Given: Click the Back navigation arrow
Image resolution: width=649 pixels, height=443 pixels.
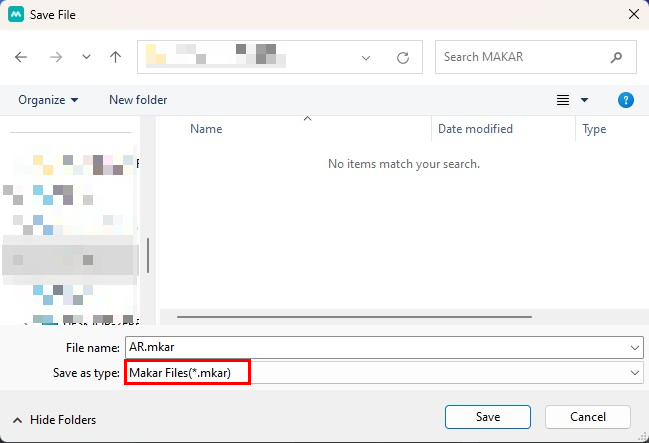Looking at the screenshot, I should [x=21, y=57].
